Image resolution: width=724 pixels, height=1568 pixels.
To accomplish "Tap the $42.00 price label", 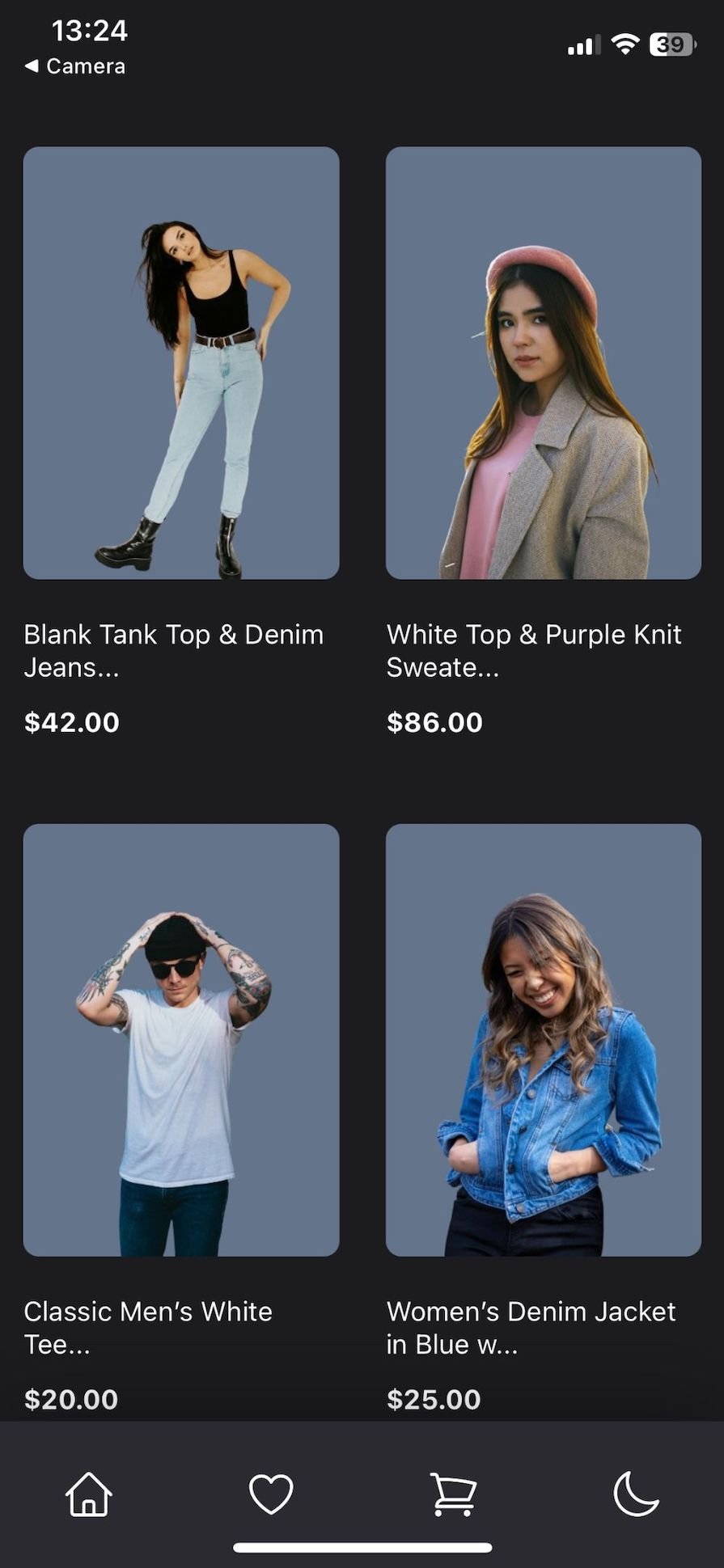I will click(72, 722).
